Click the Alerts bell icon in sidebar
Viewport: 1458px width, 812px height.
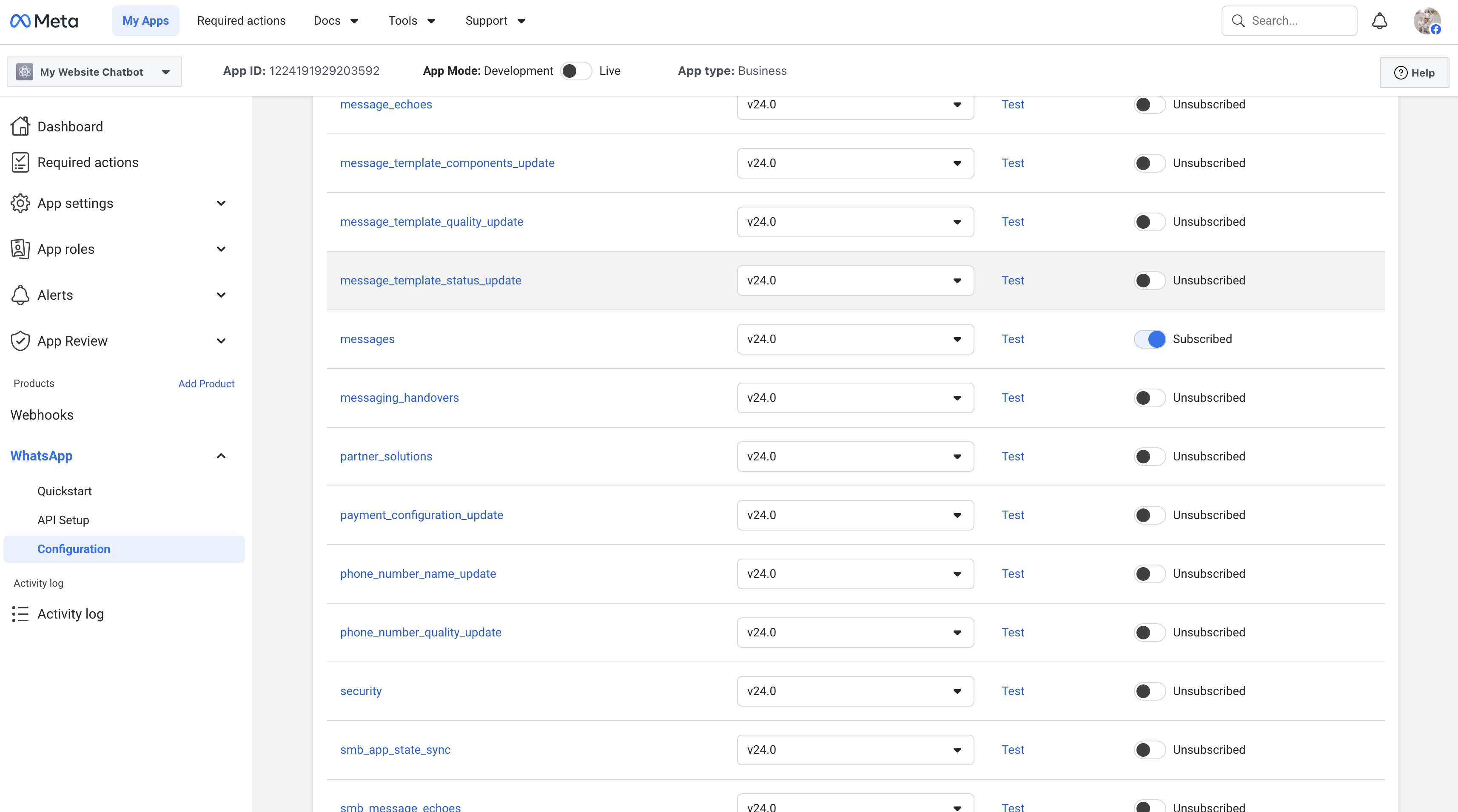click(20, 295)
